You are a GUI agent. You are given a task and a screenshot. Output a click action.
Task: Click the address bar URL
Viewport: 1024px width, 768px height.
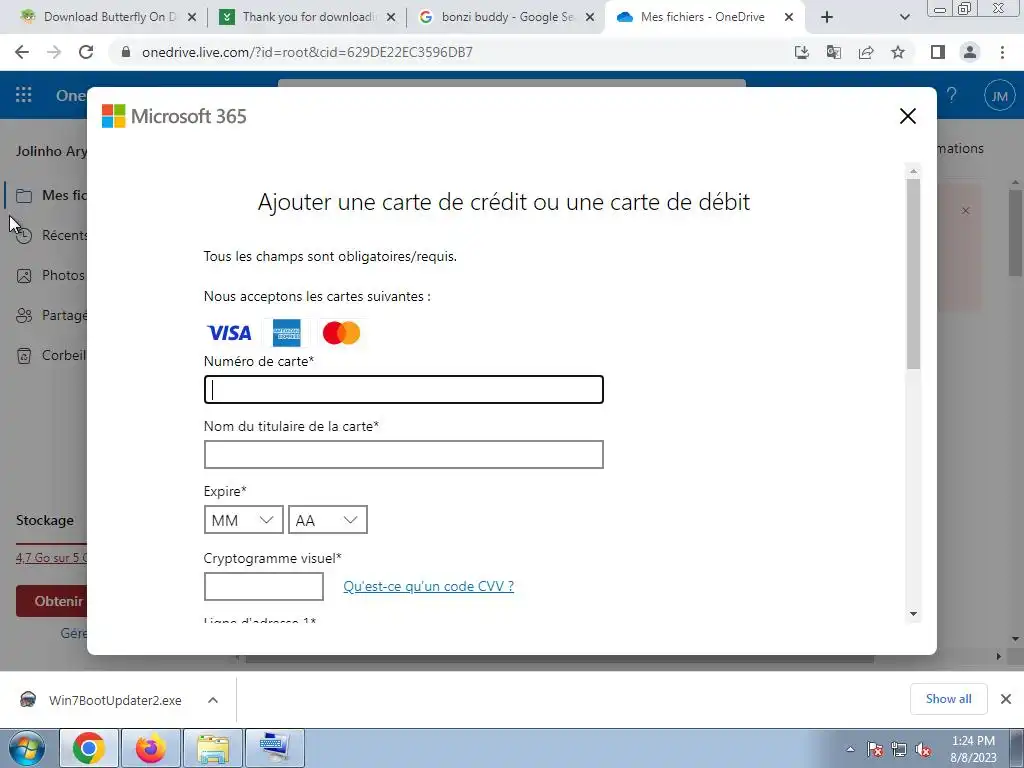point(307,52)
